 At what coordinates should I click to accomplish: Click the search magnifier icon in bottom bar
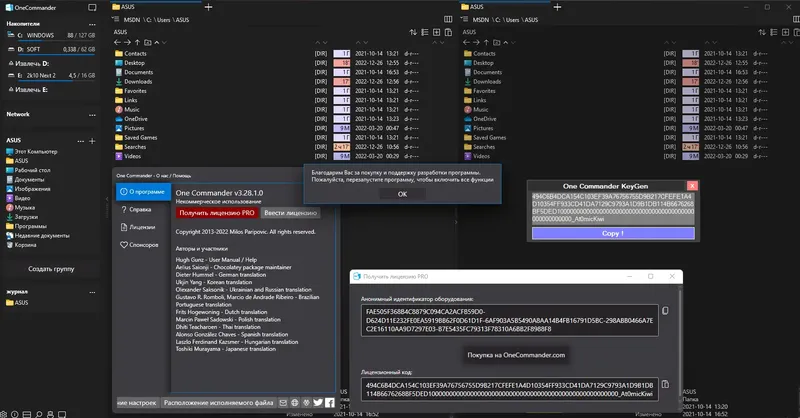click(x=39, y=414)
